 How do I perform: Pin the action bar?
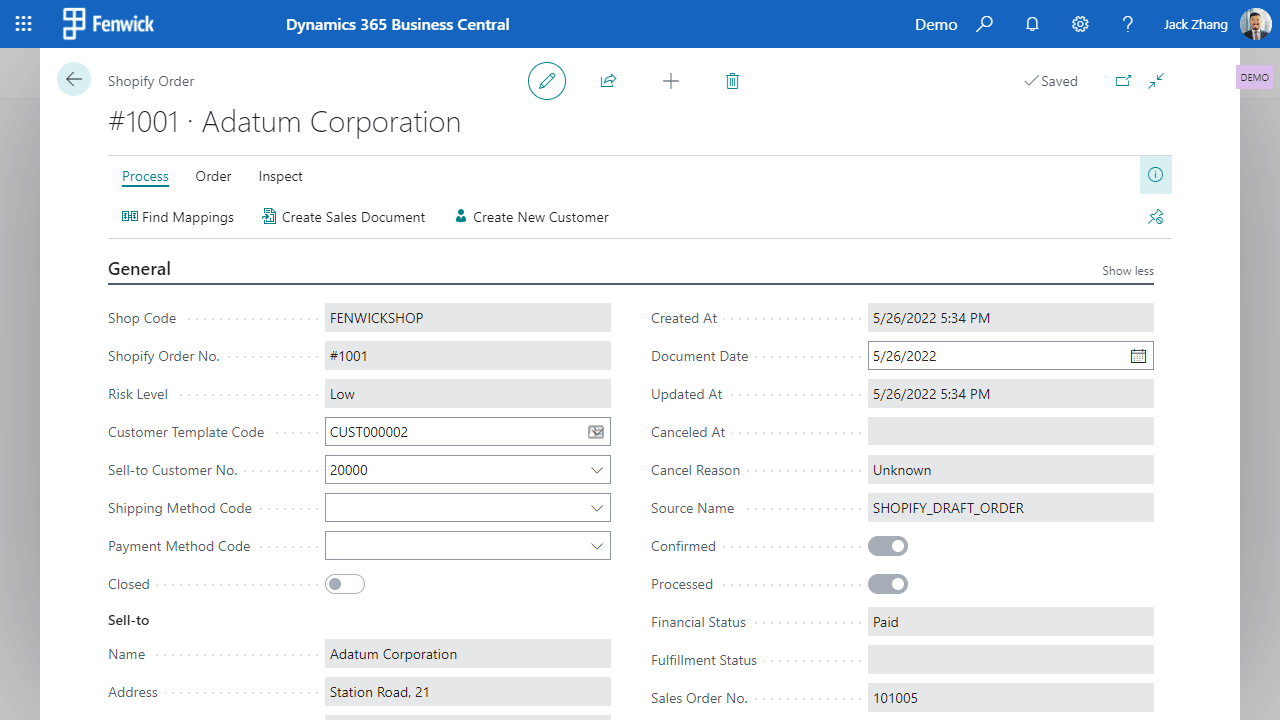click(x=1156, y=217)
